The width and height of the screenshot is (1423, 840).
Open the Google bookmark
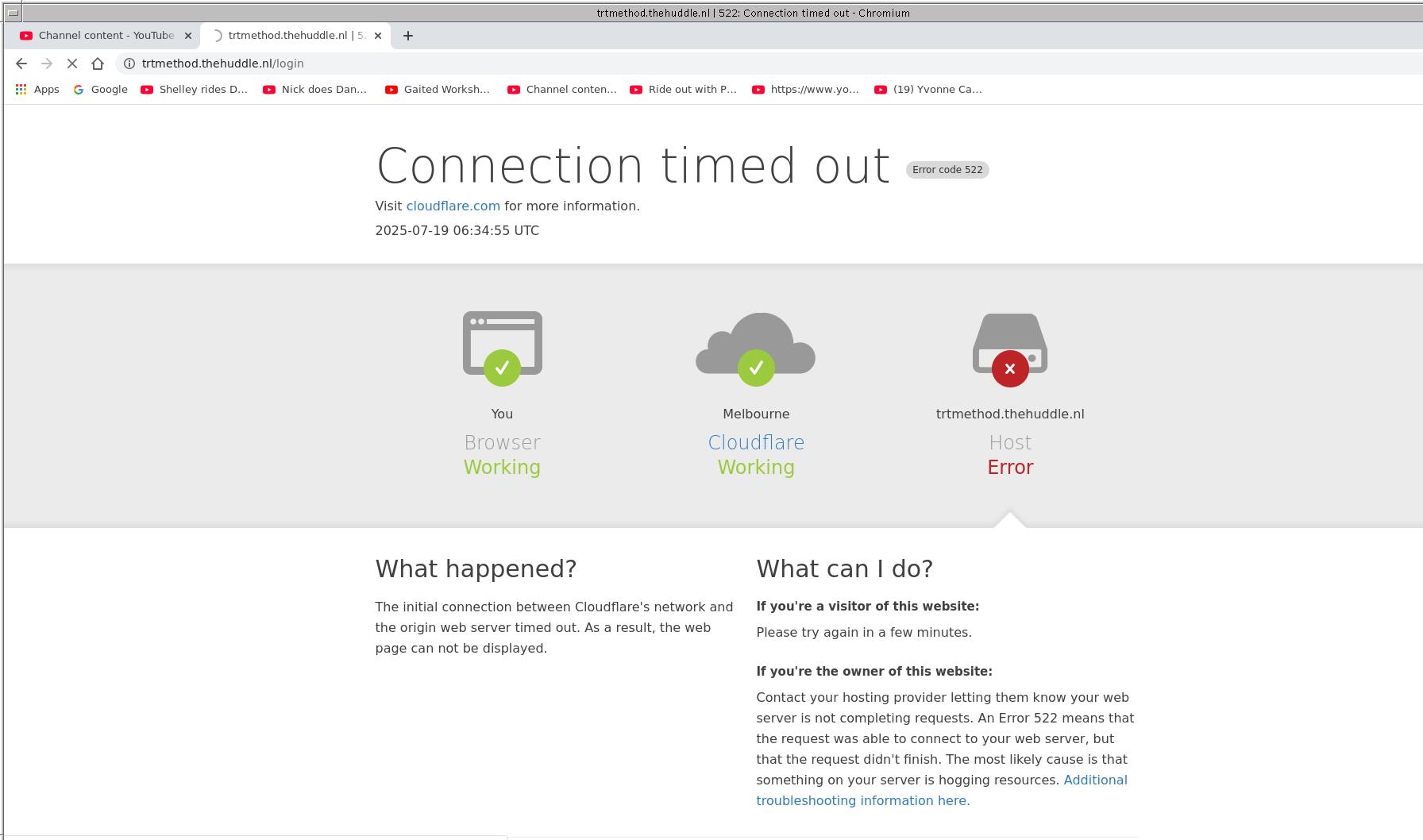(101, 90)
